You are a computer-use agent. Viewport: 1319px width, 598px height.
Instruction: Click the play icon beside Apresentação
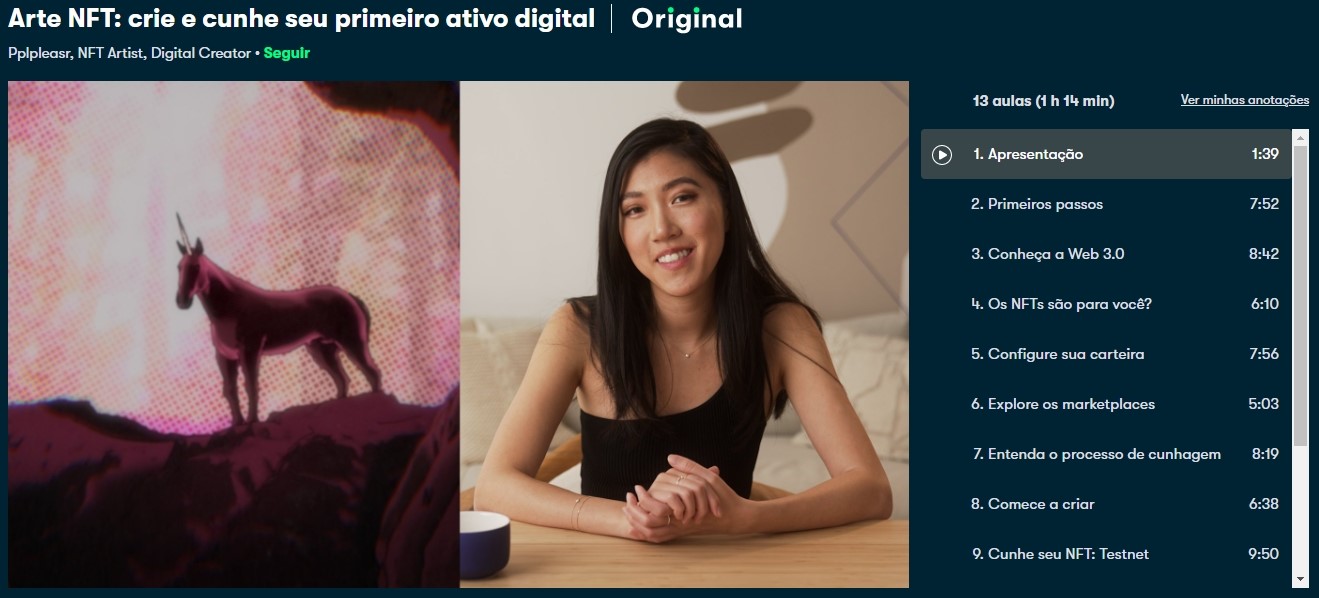(x=941, y=154)
